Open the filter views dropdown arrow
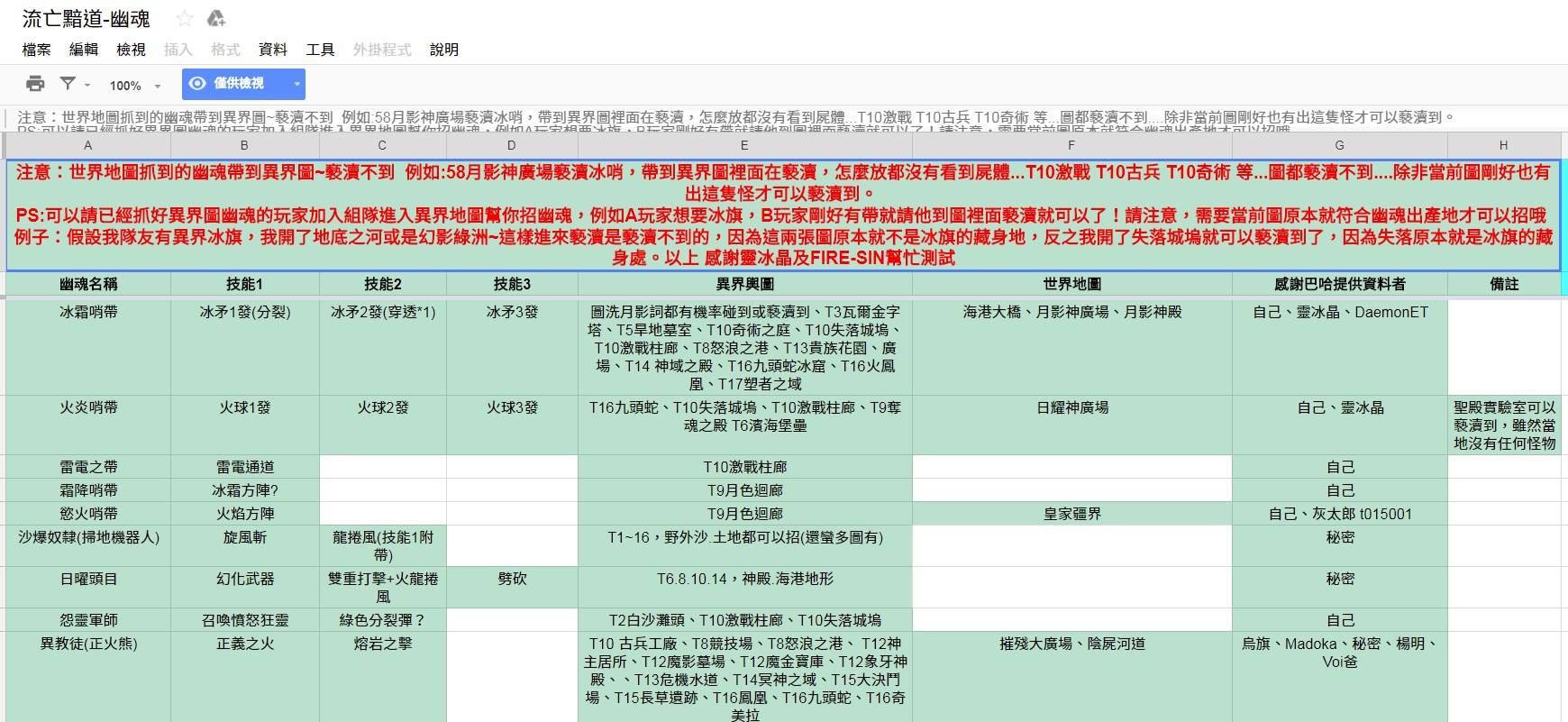1568x722 pixels. tap(87, 86)
